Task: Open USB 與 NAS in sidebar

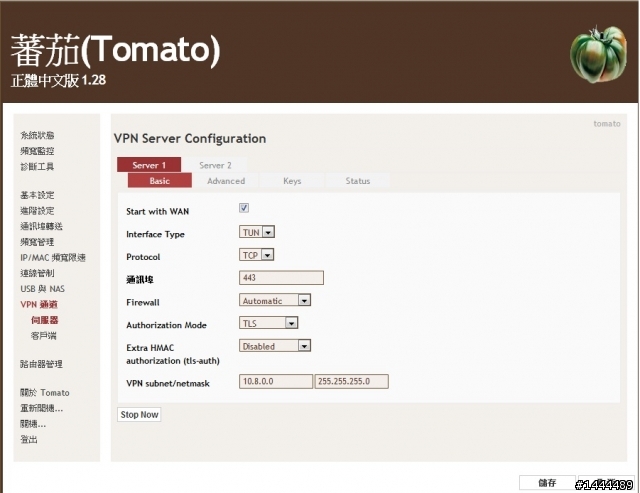Action: point(42,289)
